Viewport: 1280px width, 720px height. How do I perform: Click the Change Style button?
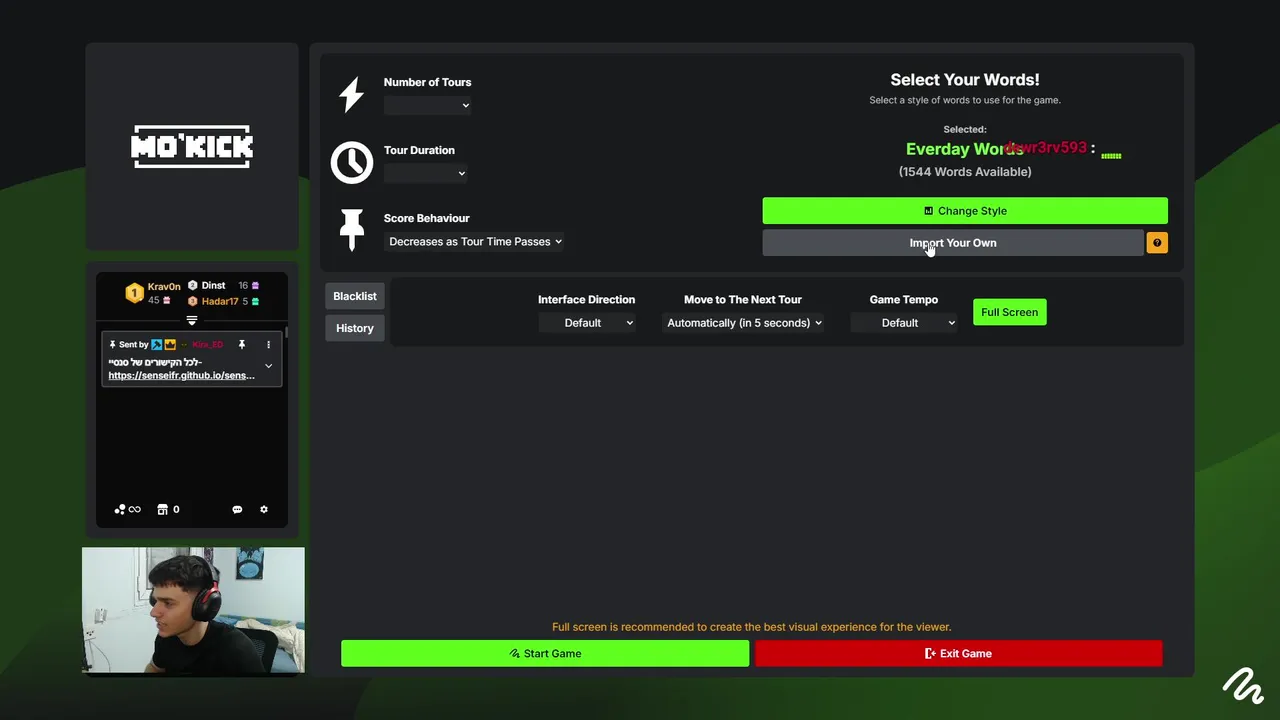(965, 211)
